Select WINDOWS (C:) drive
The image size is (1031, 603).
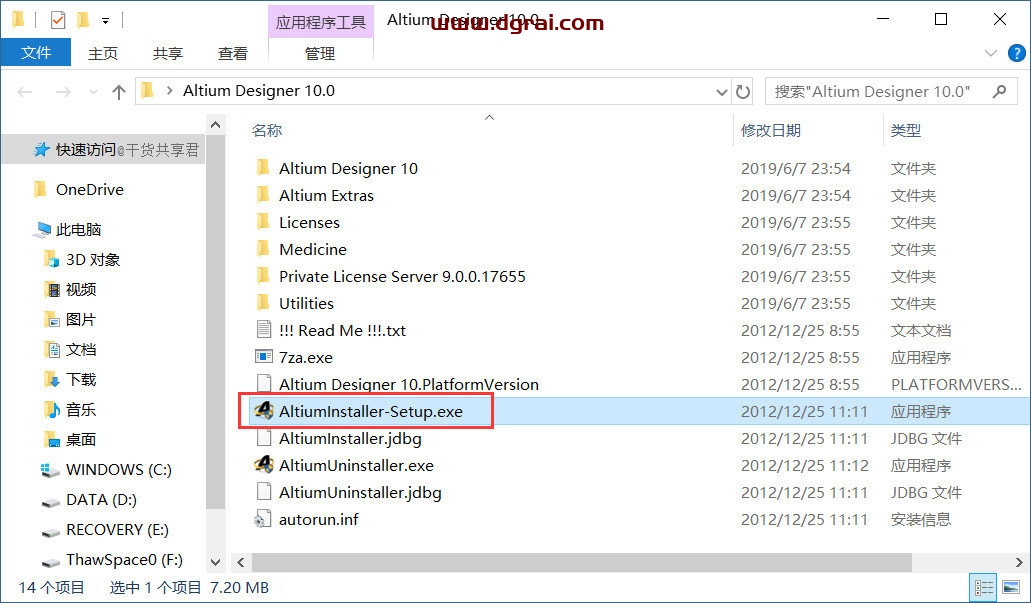coord(118,470)
